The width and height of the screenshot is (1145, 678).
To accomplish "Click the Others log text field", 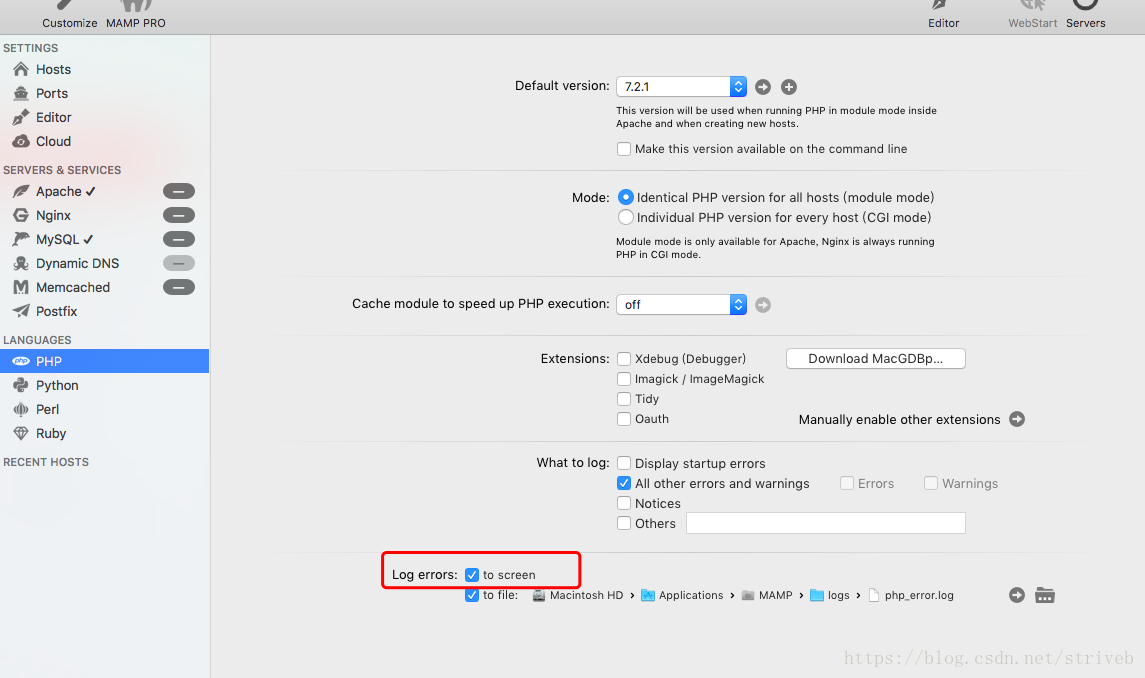I will point(826,523).
